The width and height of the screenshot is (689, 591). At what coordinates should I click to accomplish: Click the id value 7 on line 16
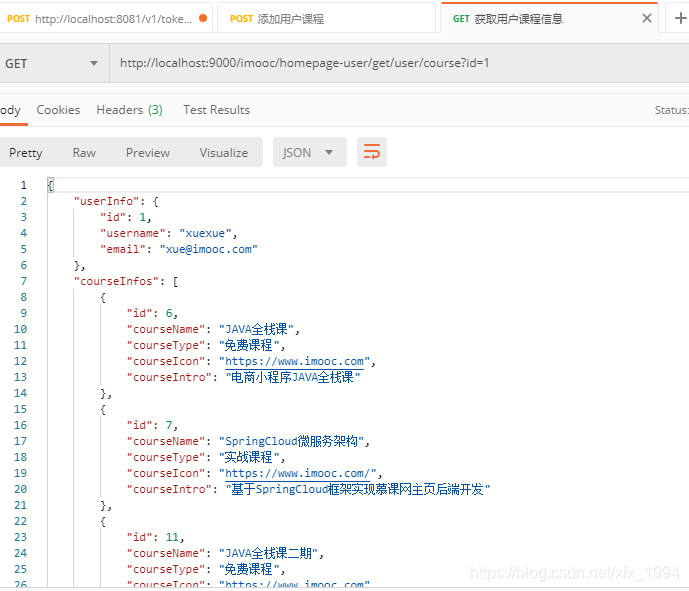click(169, 425)
